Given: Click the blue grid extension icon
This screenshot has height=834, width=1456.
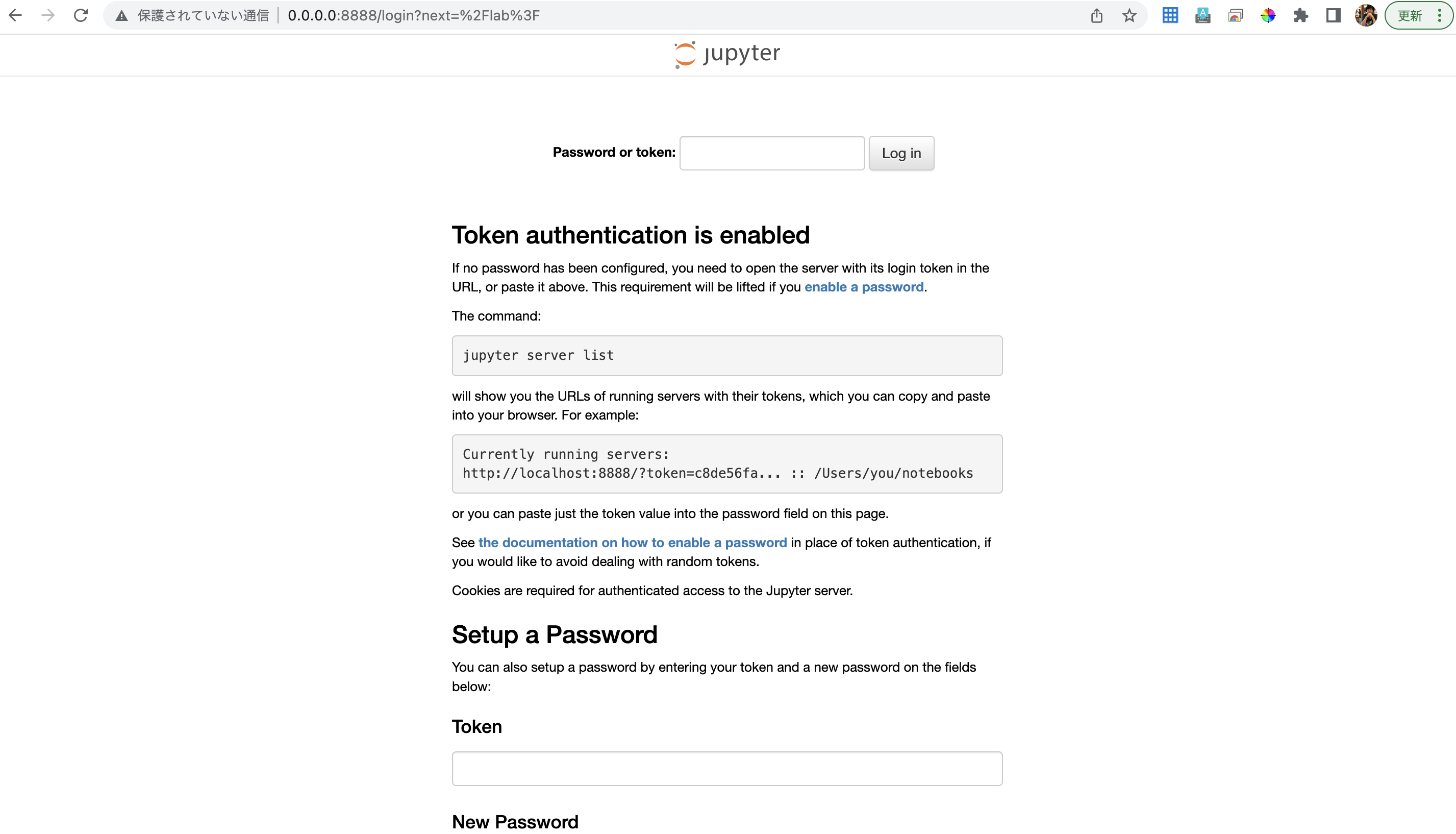Looking at the screenshot, I should pos(1170,15).
